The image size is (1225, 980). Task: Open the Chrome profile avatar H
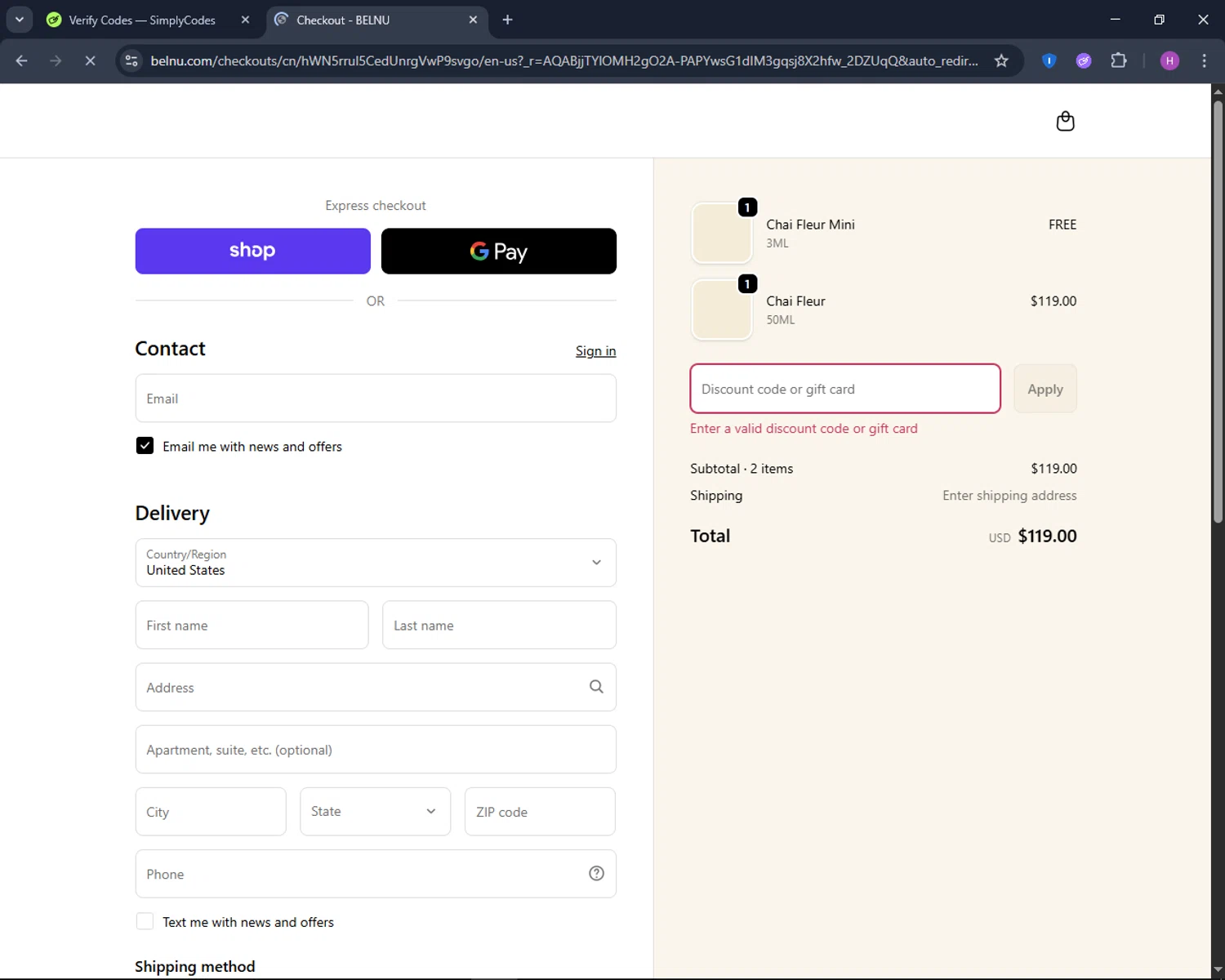[x=1169, y=60]
